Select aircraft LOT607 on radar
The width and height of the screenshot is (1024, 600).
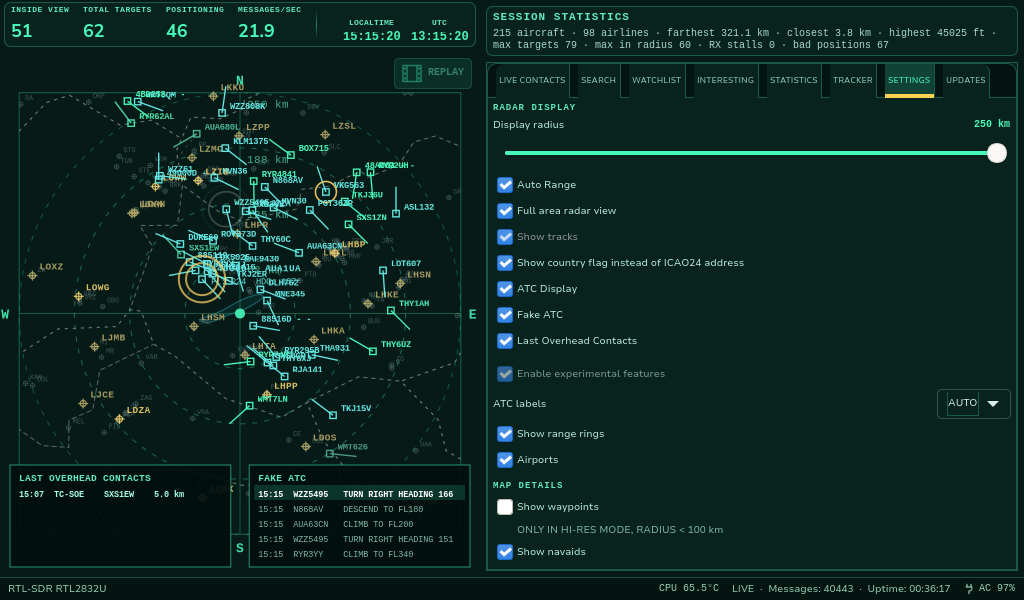(x=383, y=270)
